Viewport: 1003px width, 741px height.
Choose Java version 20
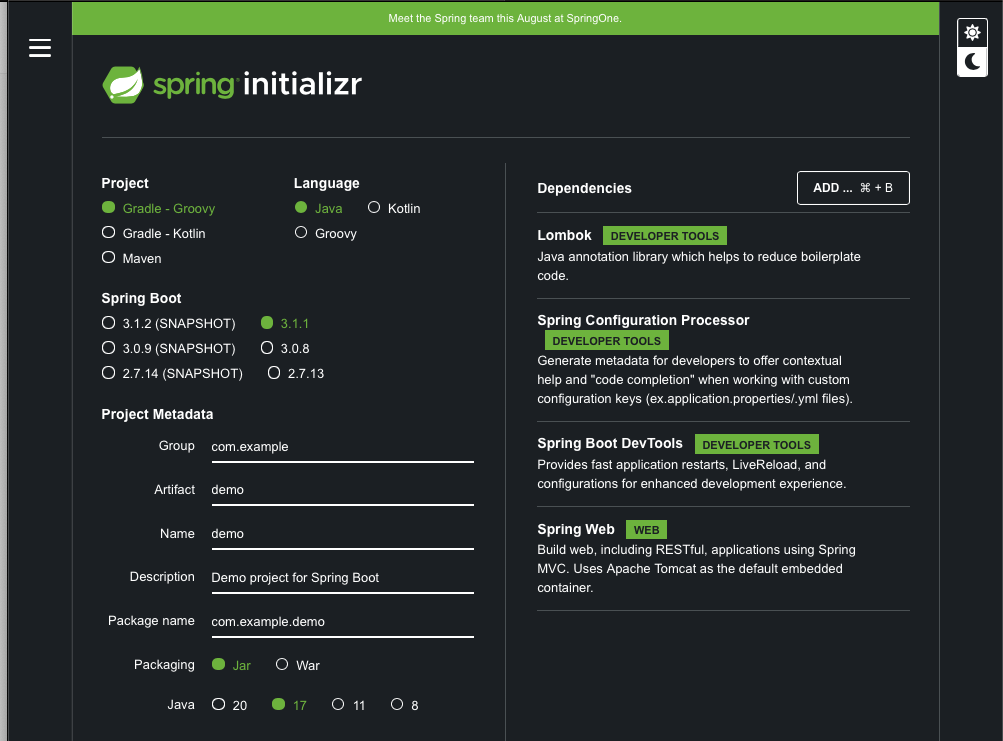[x=230, y=705]
